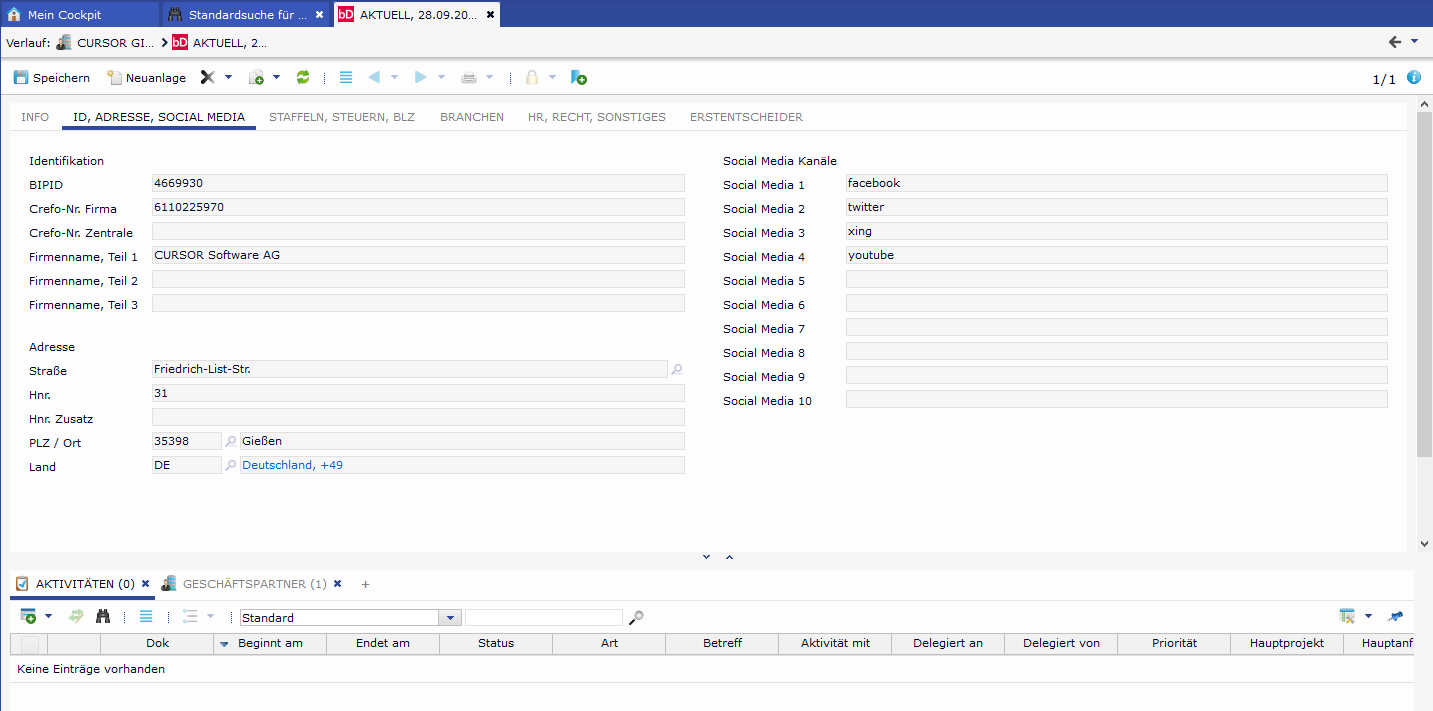
Task: Click the Neuanlage button
Action: [146, 78]
